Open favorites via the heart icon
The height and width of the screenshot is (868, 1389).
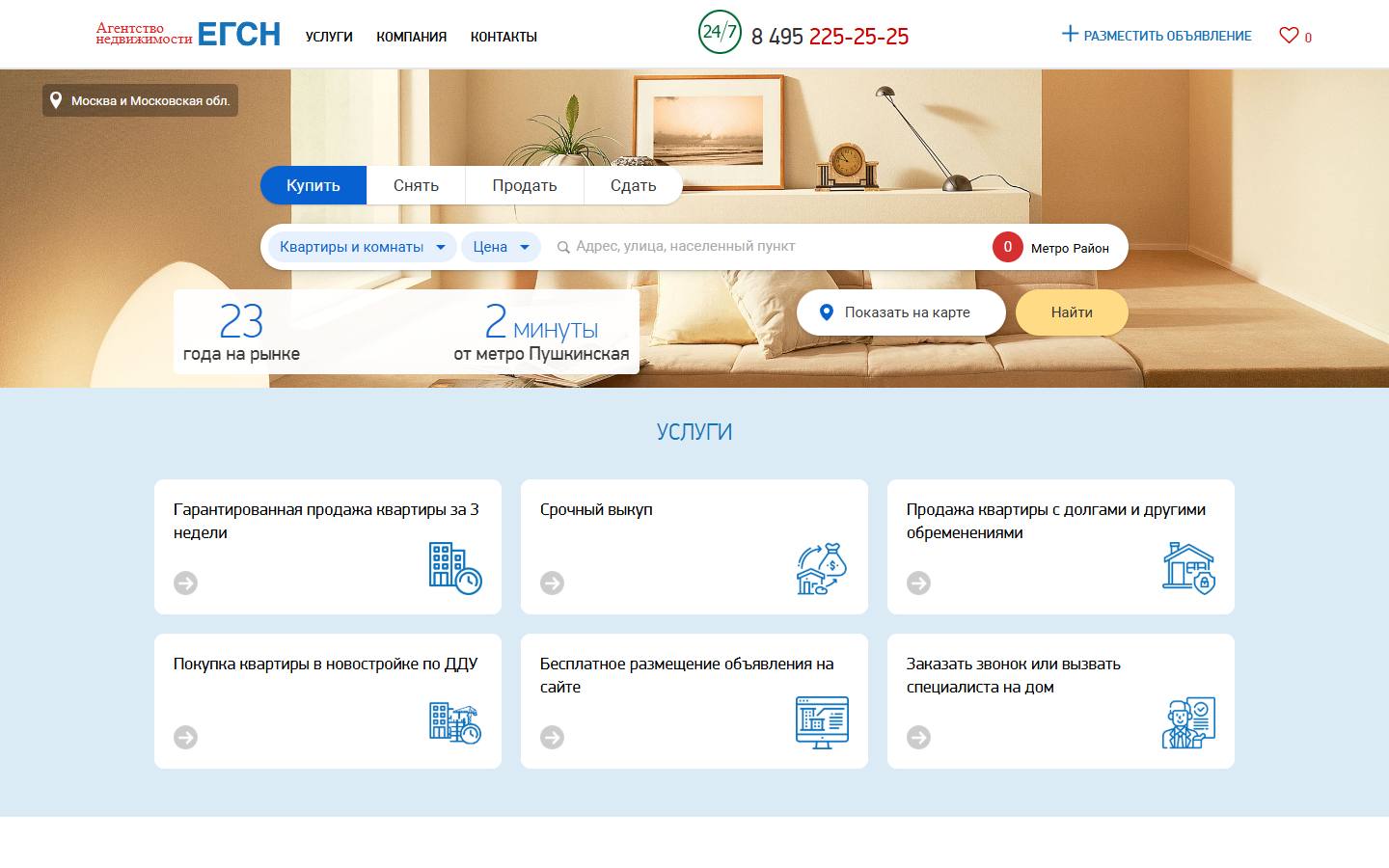point(1289,36)
